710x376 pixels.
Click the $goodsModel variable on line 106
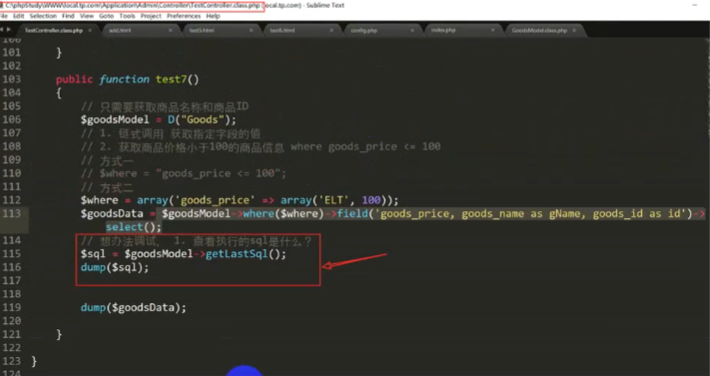tap(115, 120)
